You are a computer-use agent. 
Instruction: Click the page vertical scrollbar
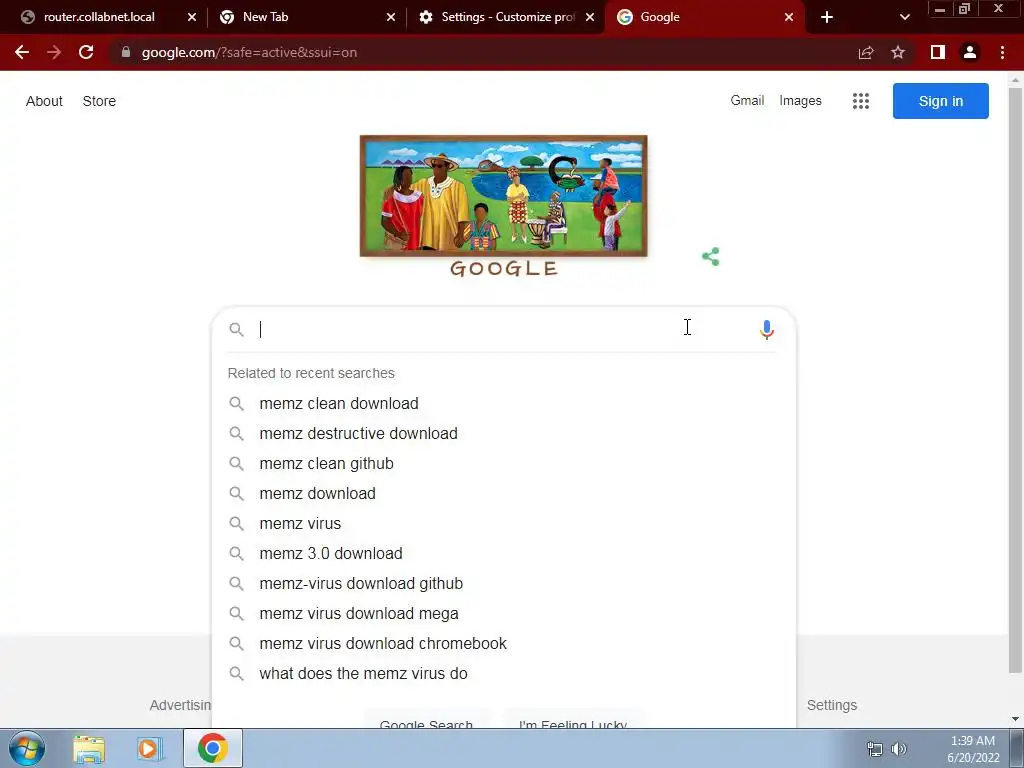(x=1015, y=379)
